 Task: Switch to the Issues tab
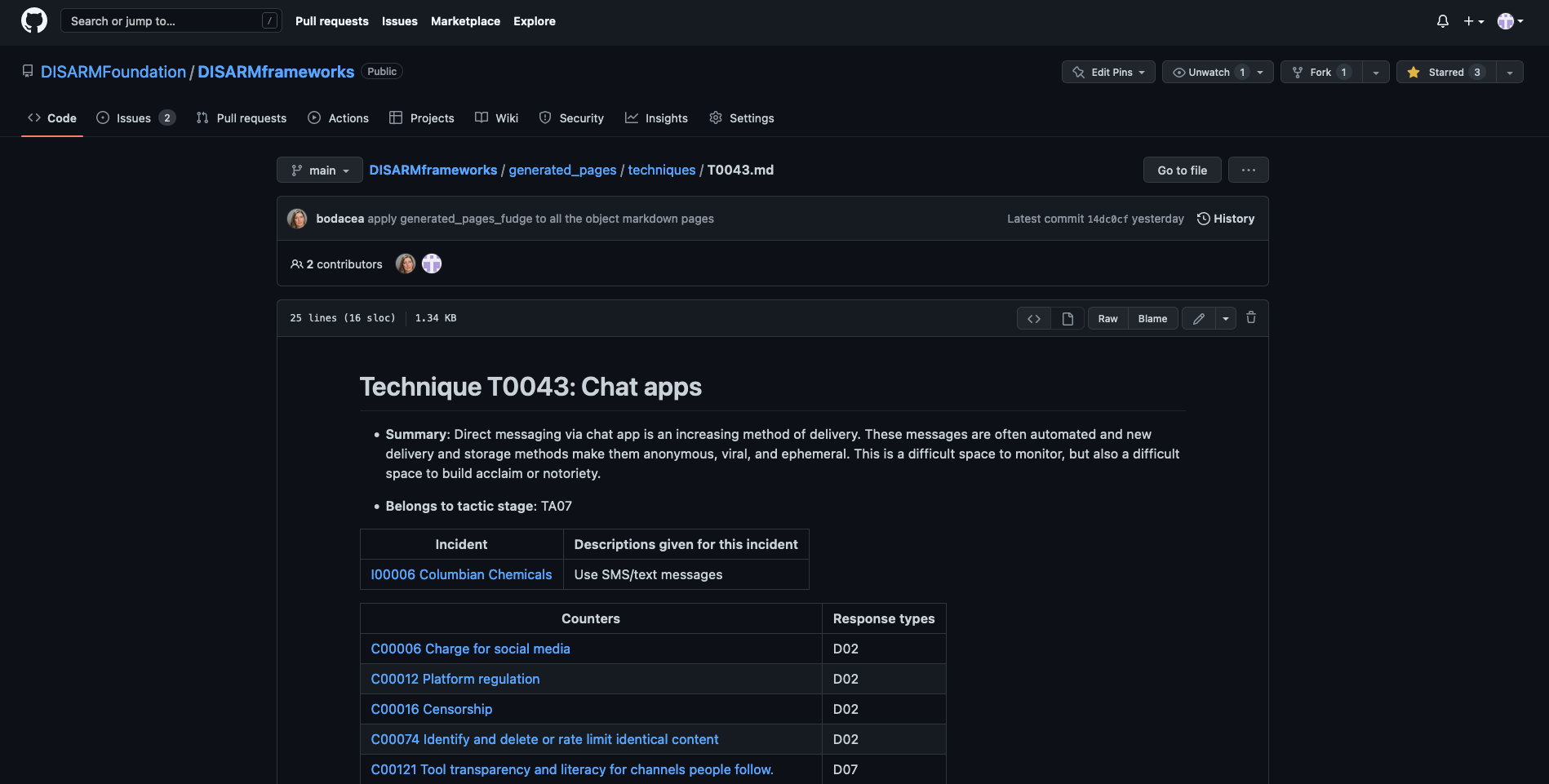coord(135,117)
